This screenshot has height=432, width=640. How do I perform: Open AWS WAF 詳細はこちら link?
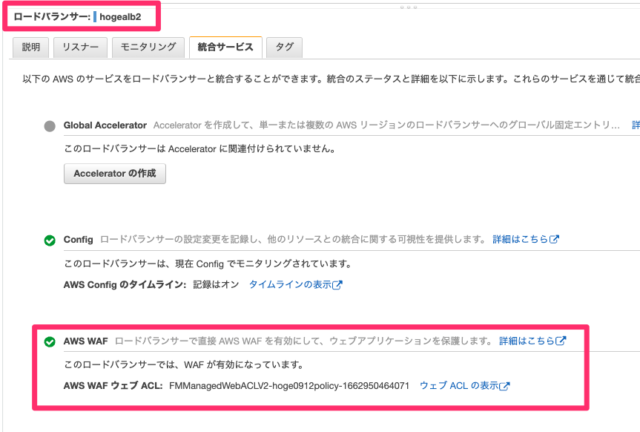tap(533, 341)
